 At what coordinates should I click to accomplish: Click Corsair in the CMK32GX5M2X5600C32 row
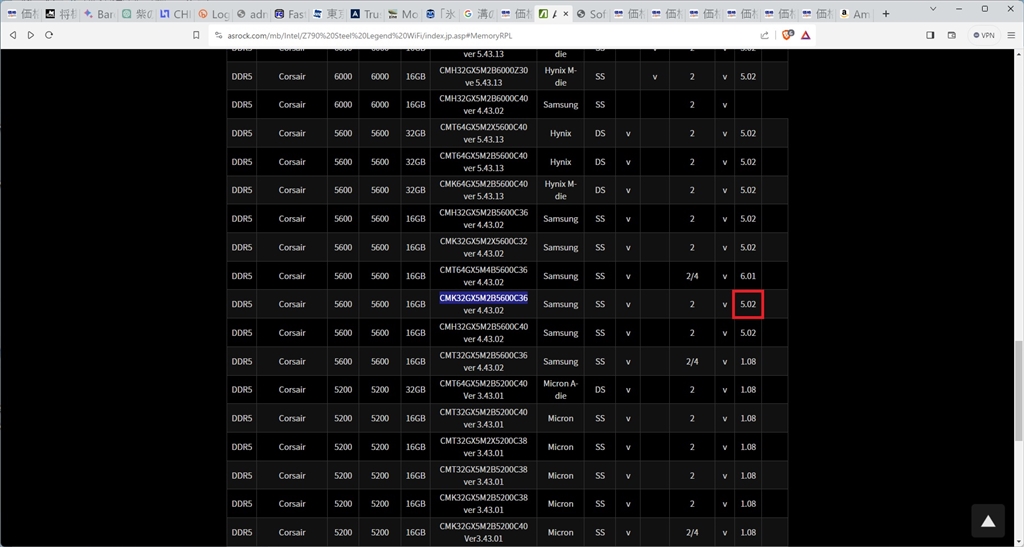(x=292, y=247)
